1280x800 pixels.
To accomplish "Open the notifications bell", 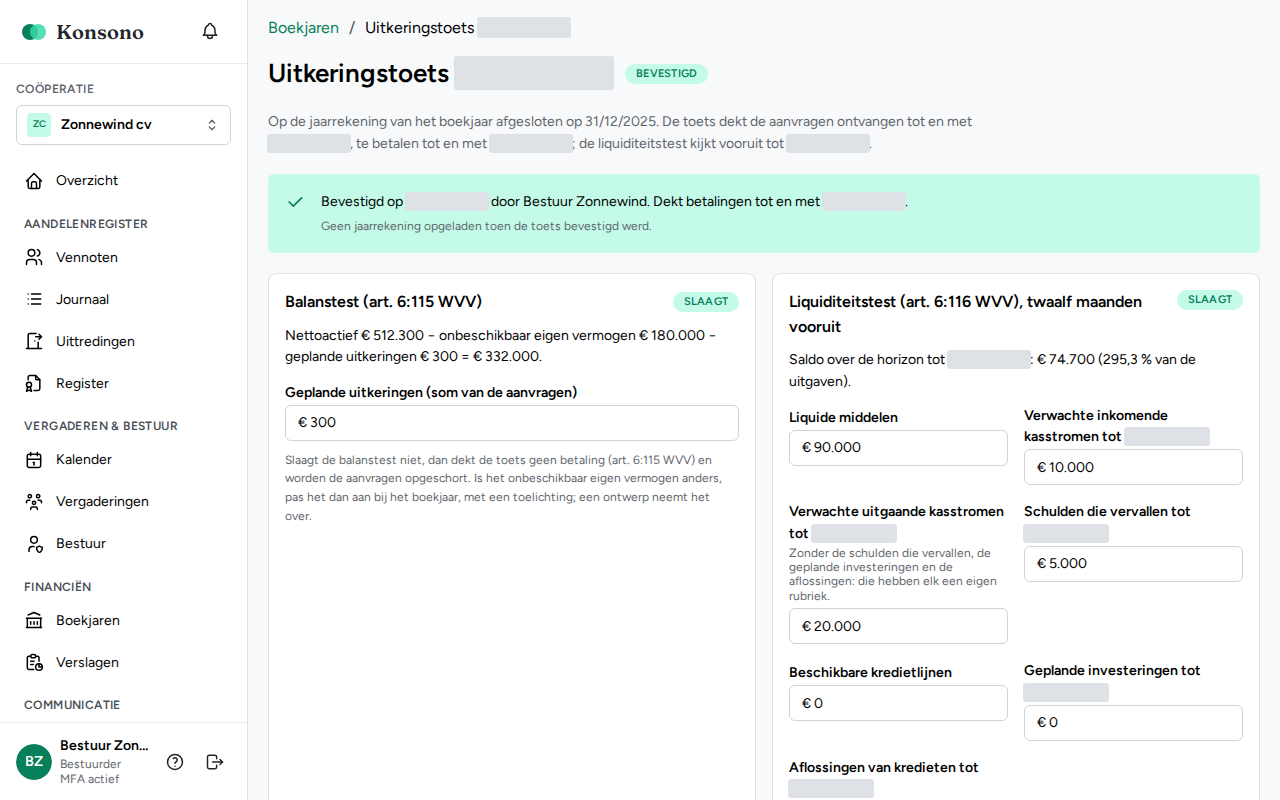I will point(210,31).
